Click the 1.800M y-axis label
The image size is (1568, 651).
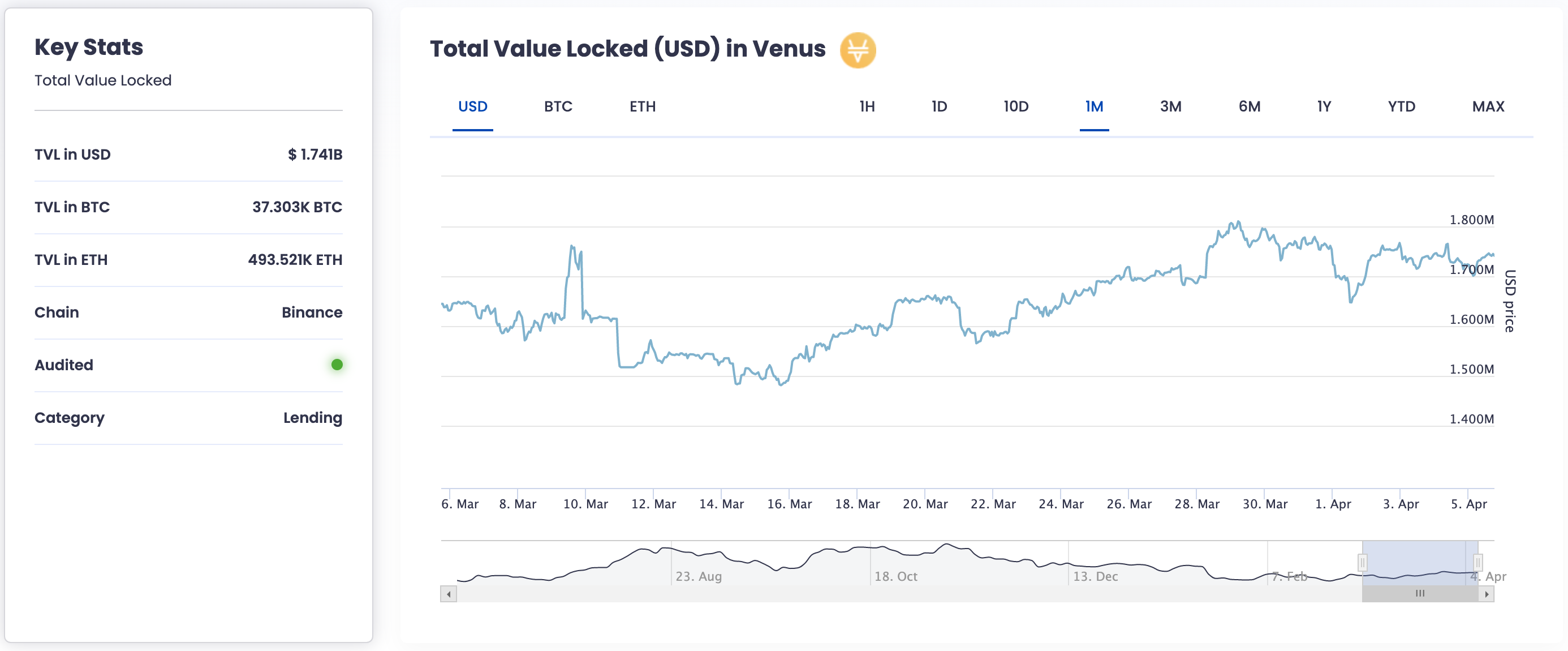tap(1471, 220)
